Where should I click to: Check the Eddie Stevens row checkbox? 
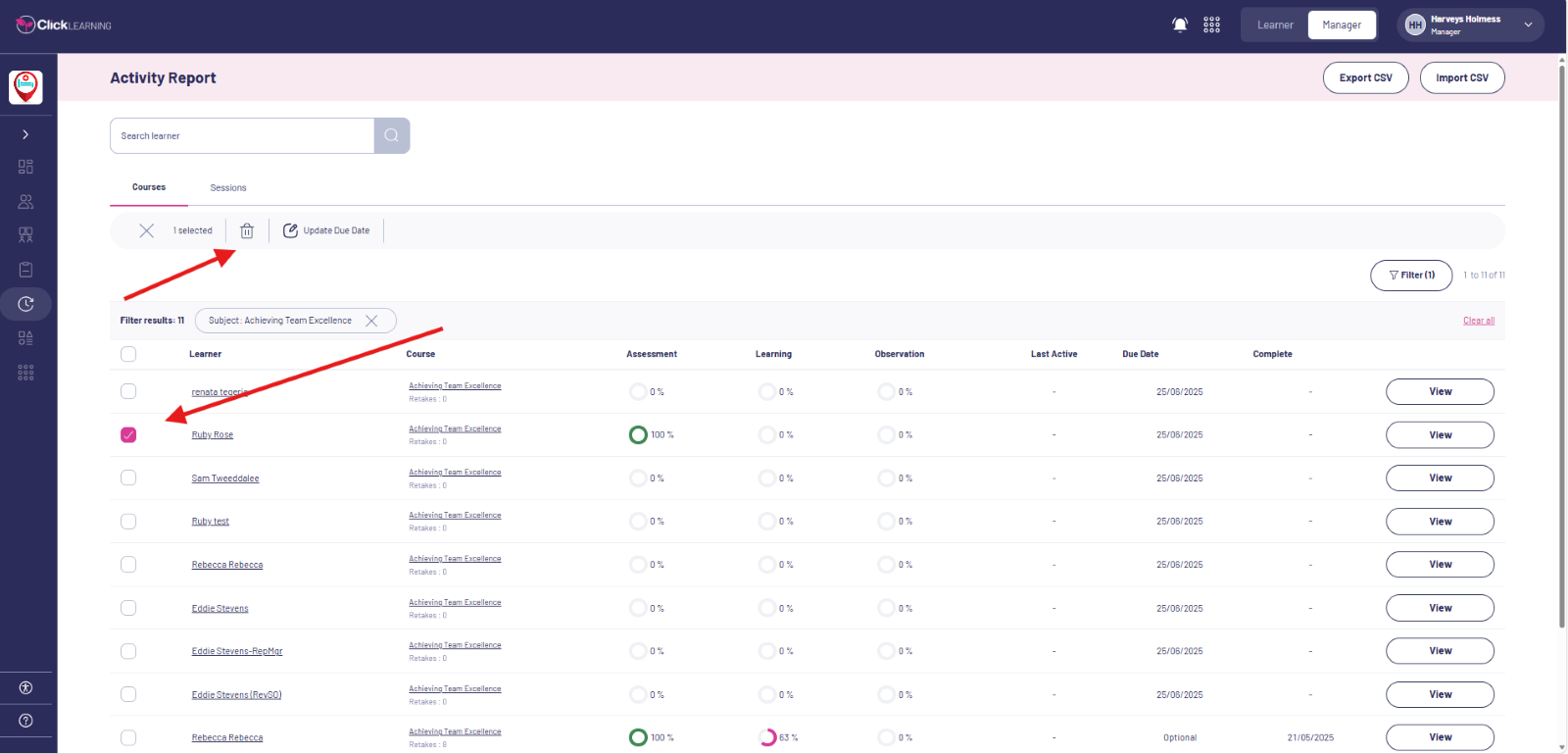[128, 608]
